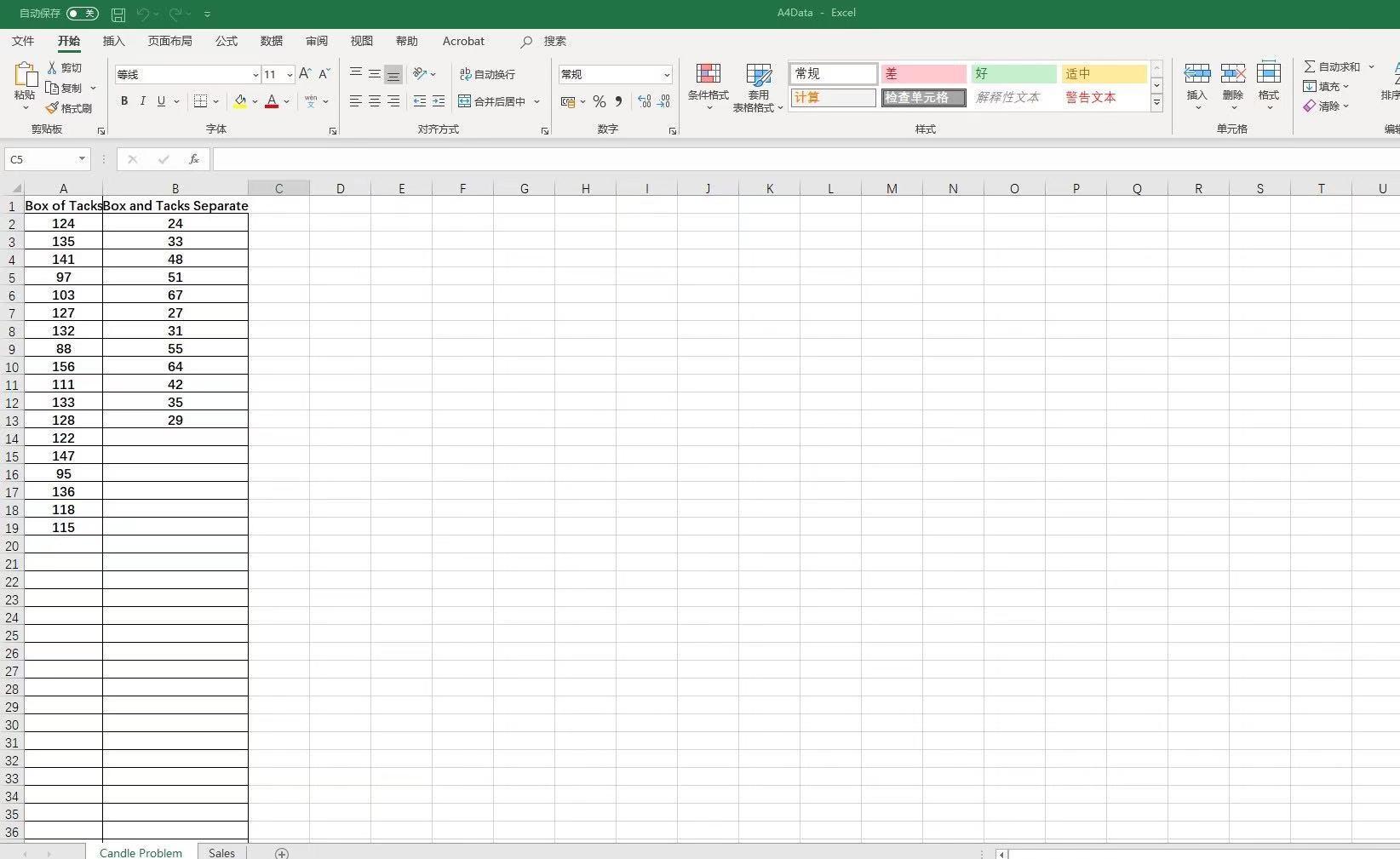The image size is (1400, 859).
Task: Switch to the Sales sheet tab
Action: [221, 852]
